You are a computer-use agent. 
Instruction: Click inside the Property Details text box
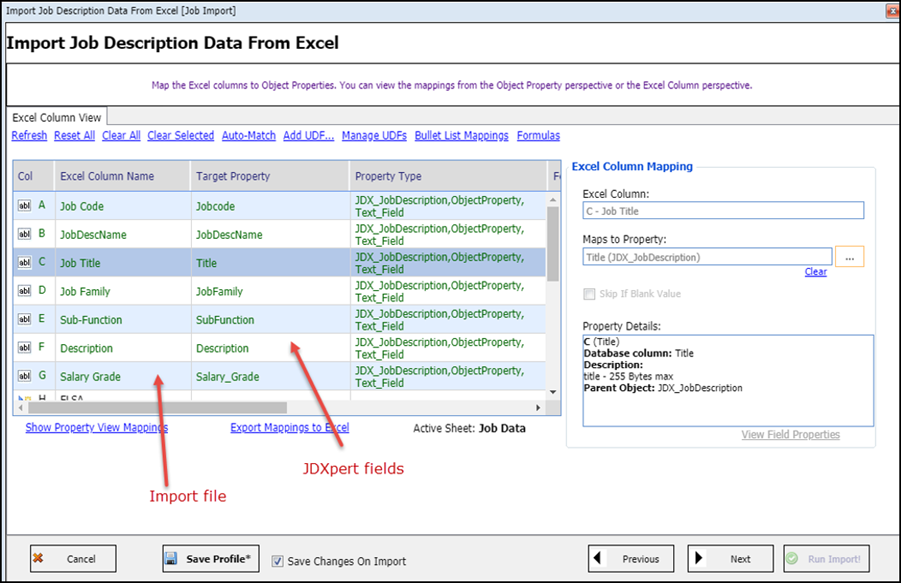[x=728, y=381]
